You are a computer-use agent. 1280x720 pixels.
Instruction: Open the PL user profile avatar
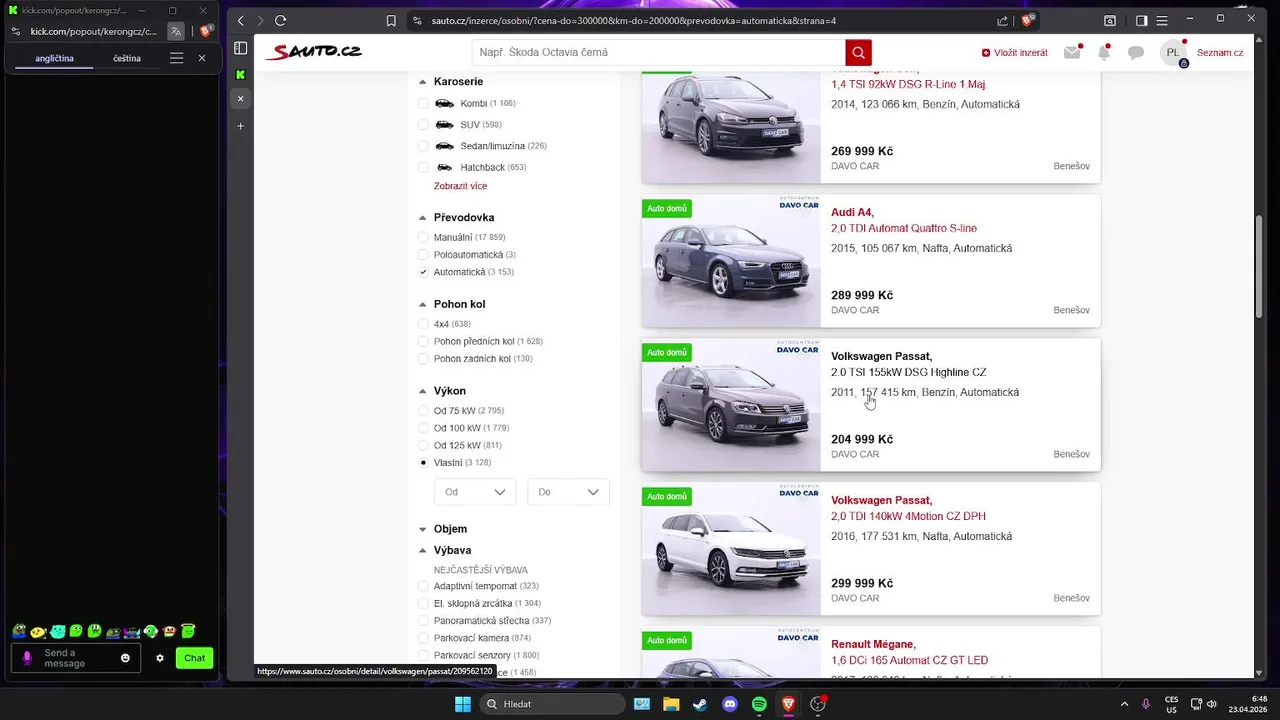pyautogui.click(x=1173, y=53)
